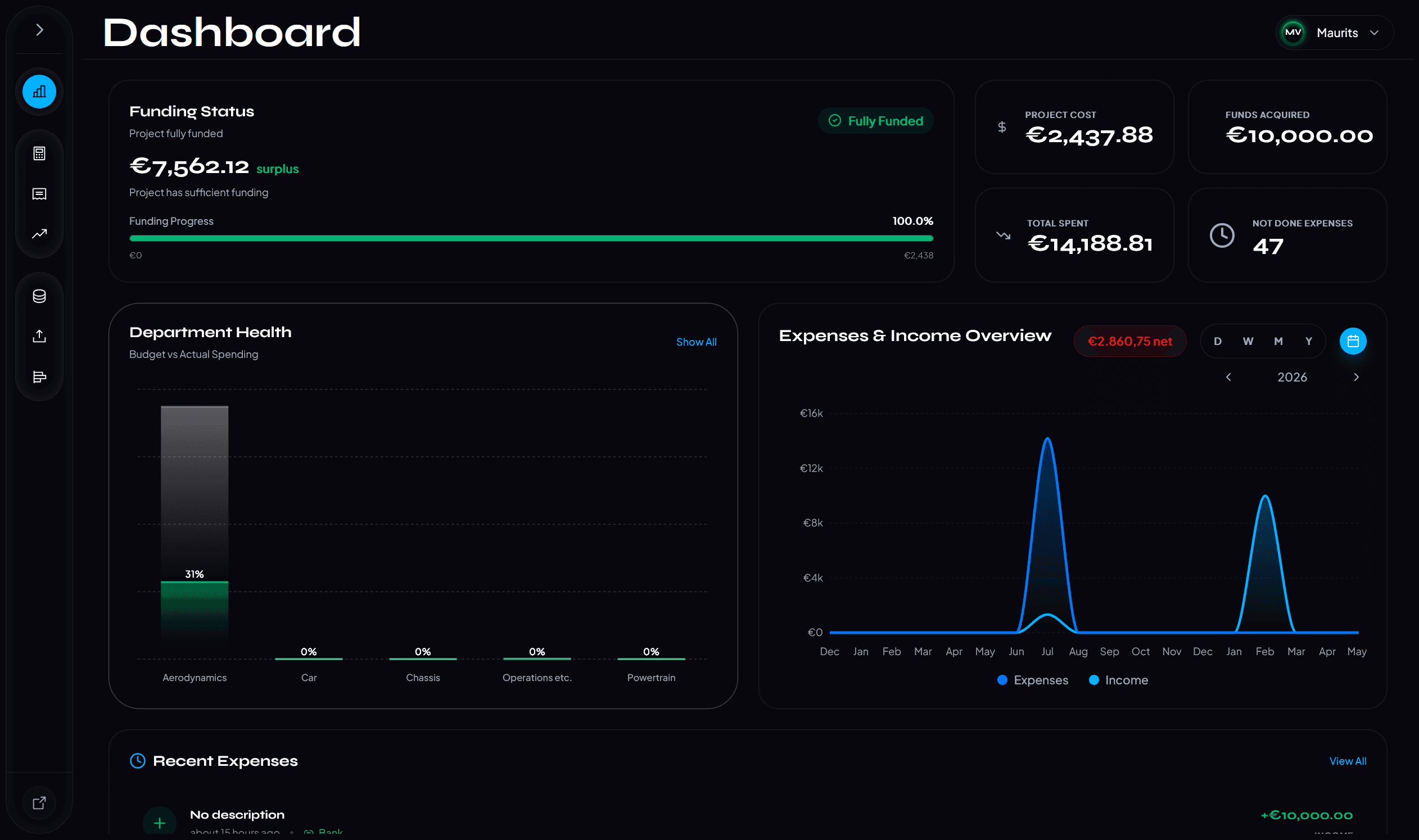Click the database stack sidebar icon
This screenshot has width=1419, height=840.
tap(39, 296)
